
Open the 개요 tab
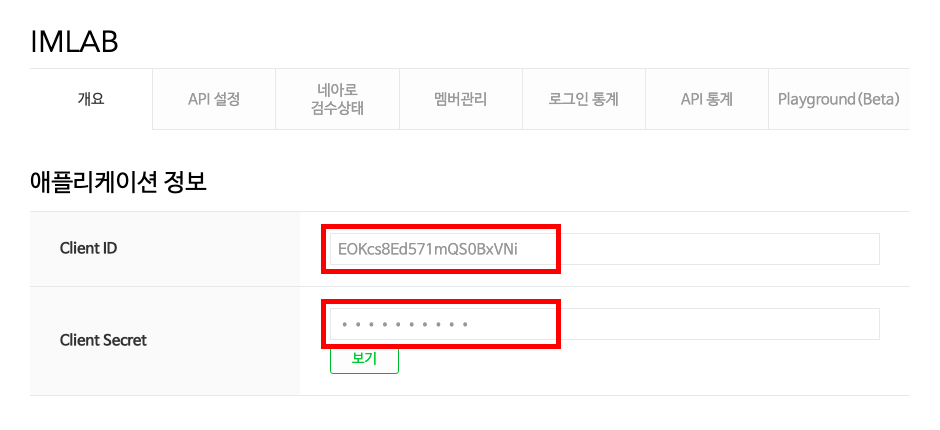(x=91, y=99)
